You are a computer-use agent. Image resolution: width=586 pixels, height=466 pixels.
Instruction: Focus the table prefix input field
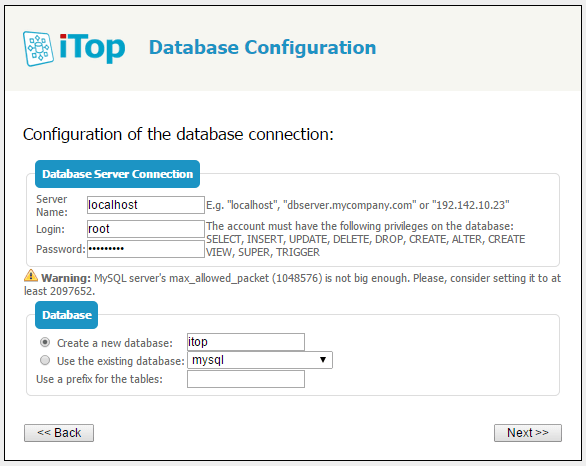246,379
